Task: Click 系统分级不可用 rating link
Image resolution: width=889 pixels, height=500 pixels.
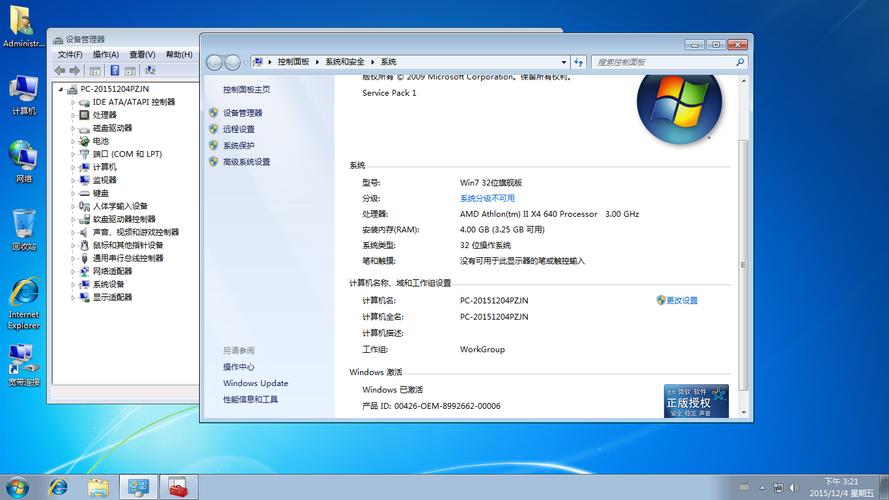Action: coord(488,198)
